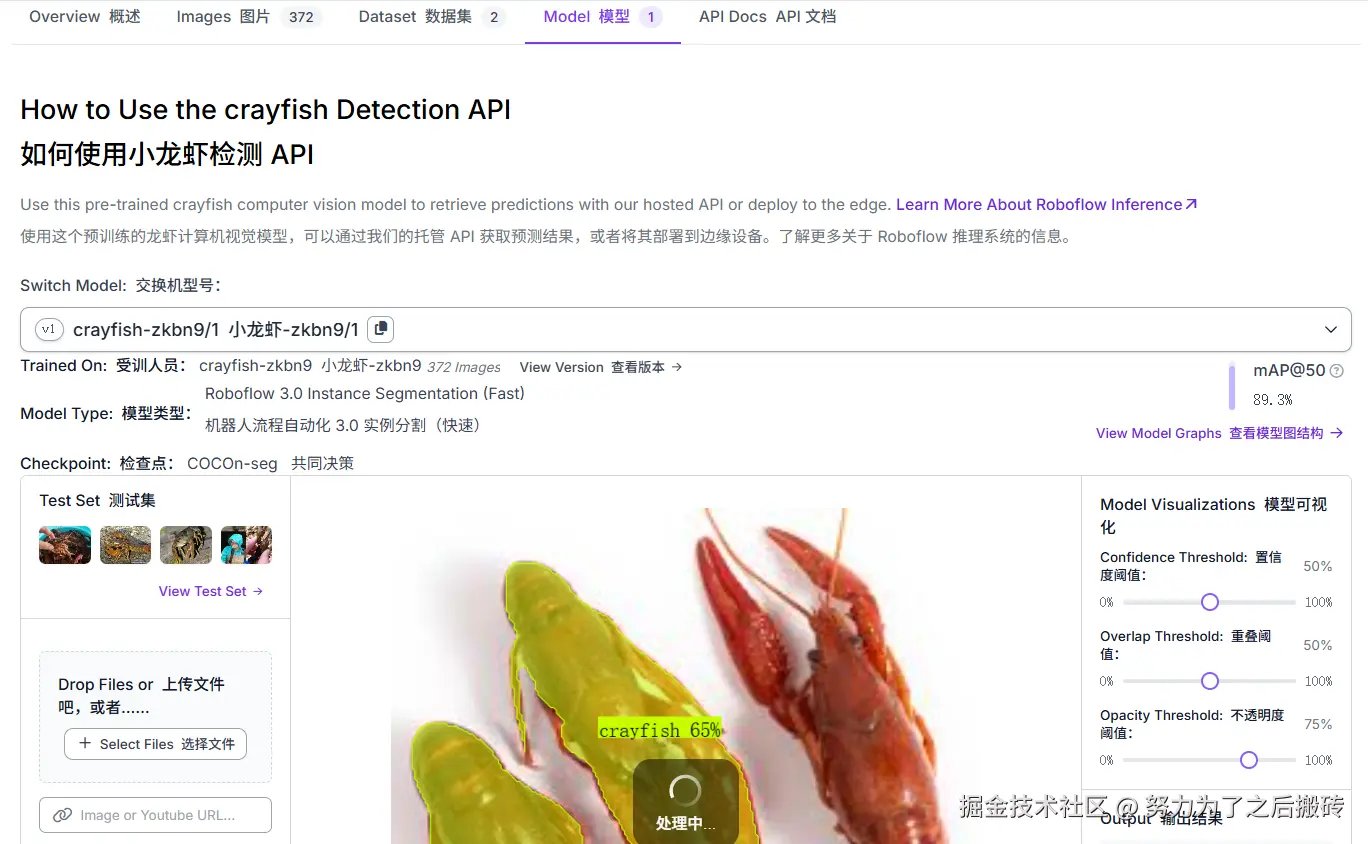The width and height of the screenshot is (1368, 844).
Task: Click the Drop Files upload area text
Action: tap(141, 696)
